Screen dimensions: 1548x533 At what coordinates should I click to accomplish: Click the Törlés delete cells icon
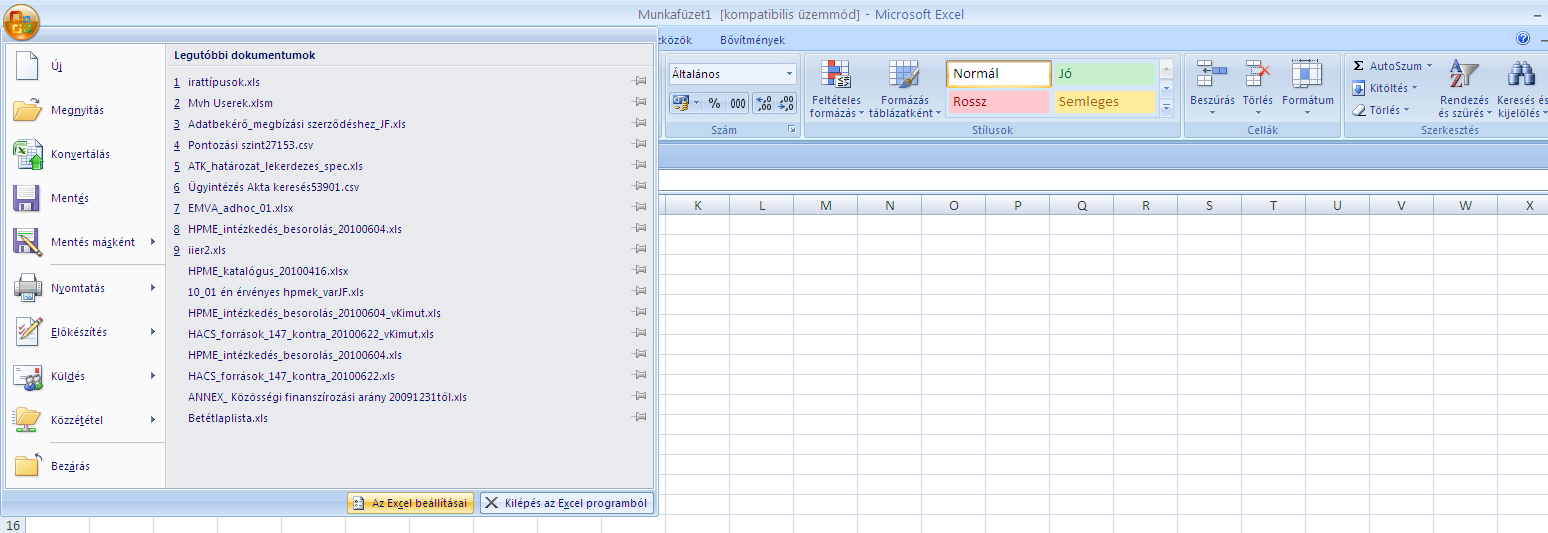coord(1257,74)
